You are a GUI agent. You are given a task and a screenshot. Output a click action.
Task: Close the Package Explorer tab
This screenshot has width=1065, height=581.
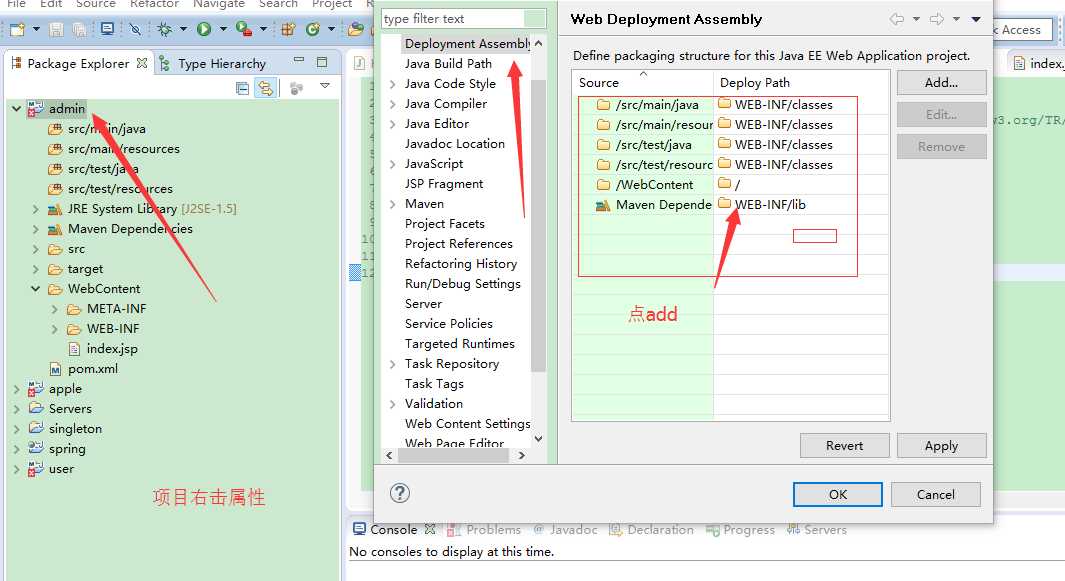click(x=141, y=63)
